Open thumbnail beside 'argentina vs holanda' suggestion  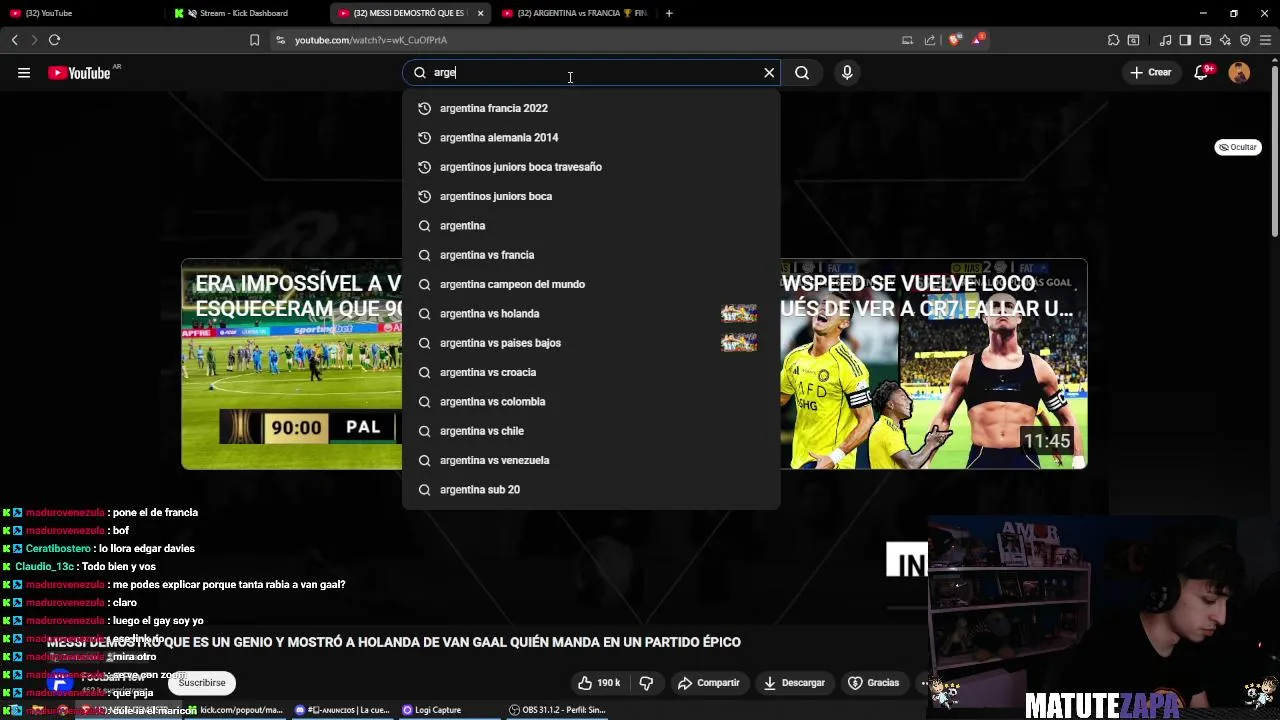[x=739, y=314]
